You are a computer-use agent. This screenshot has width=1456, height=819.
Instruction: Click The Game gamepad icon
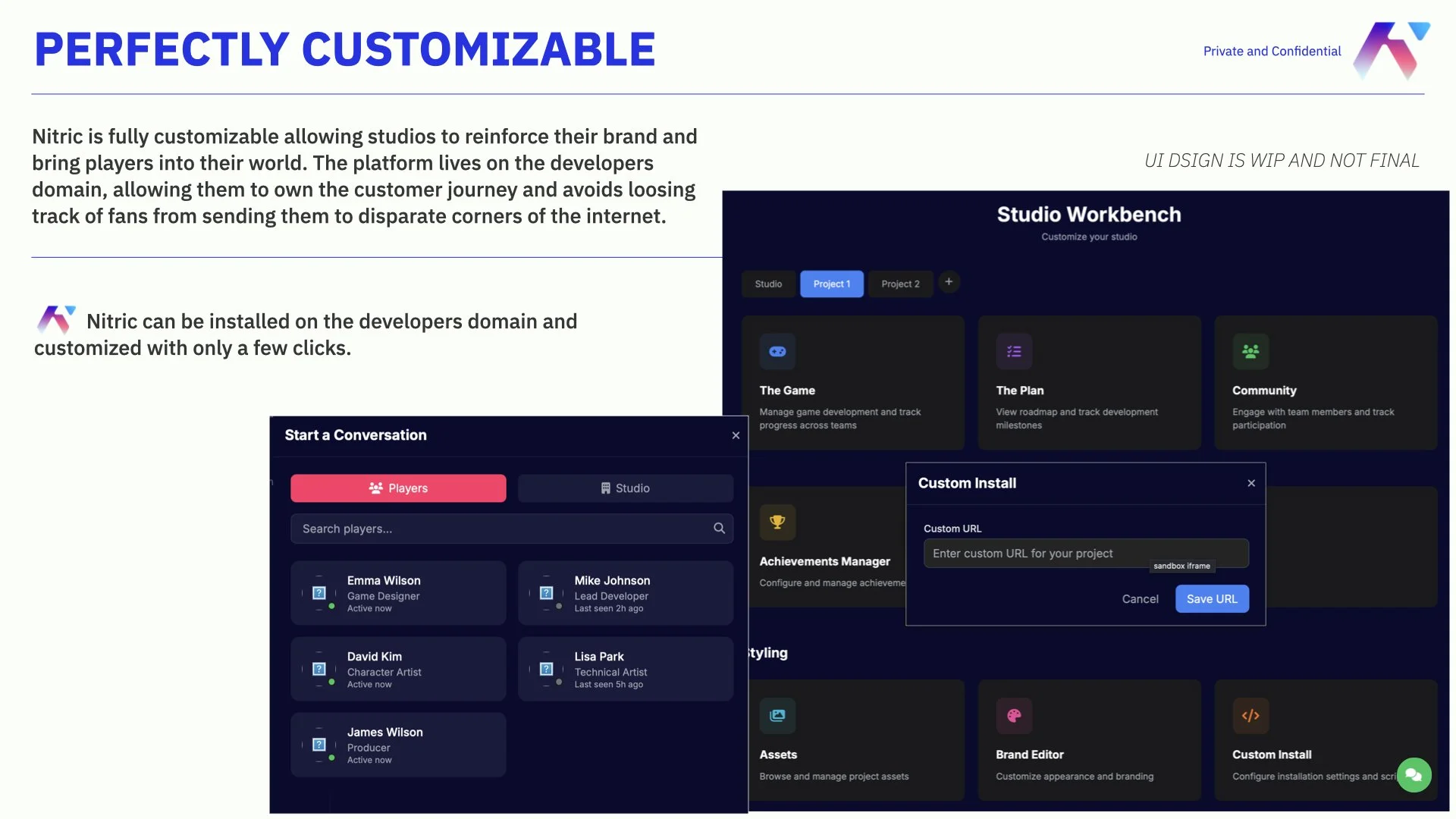pos(777,352)
